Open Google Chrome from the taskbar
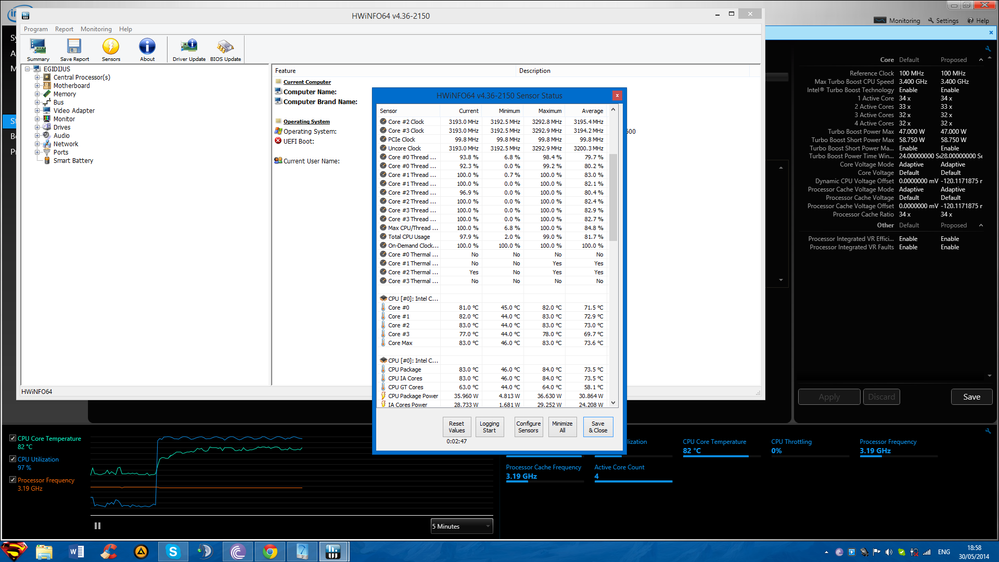Image resolution: width=999 pixels, height=562 pixels. pos(270,551)
